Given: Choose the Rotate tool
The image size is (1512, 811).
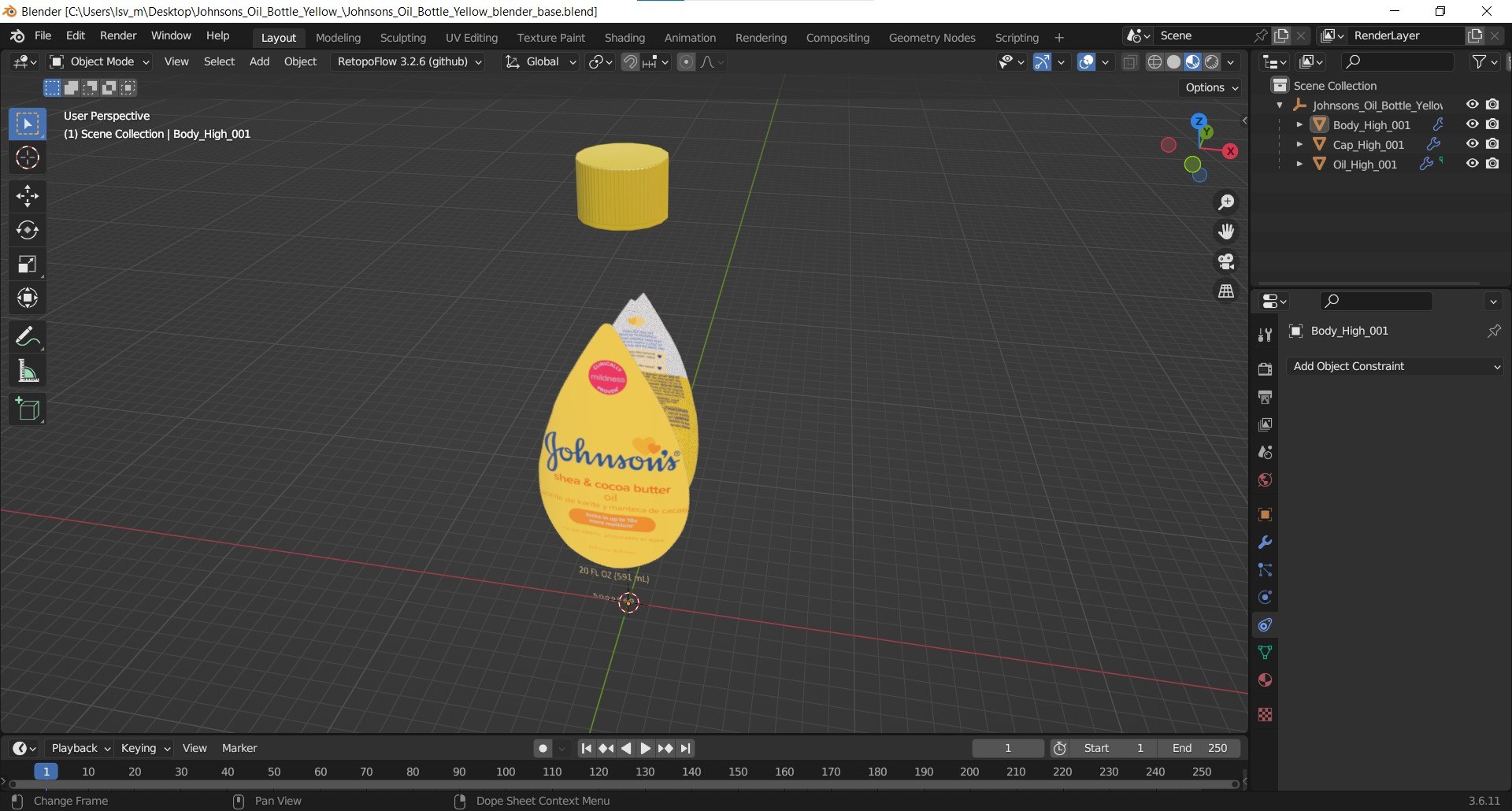Looking at the screenshot, I should 28,230.
